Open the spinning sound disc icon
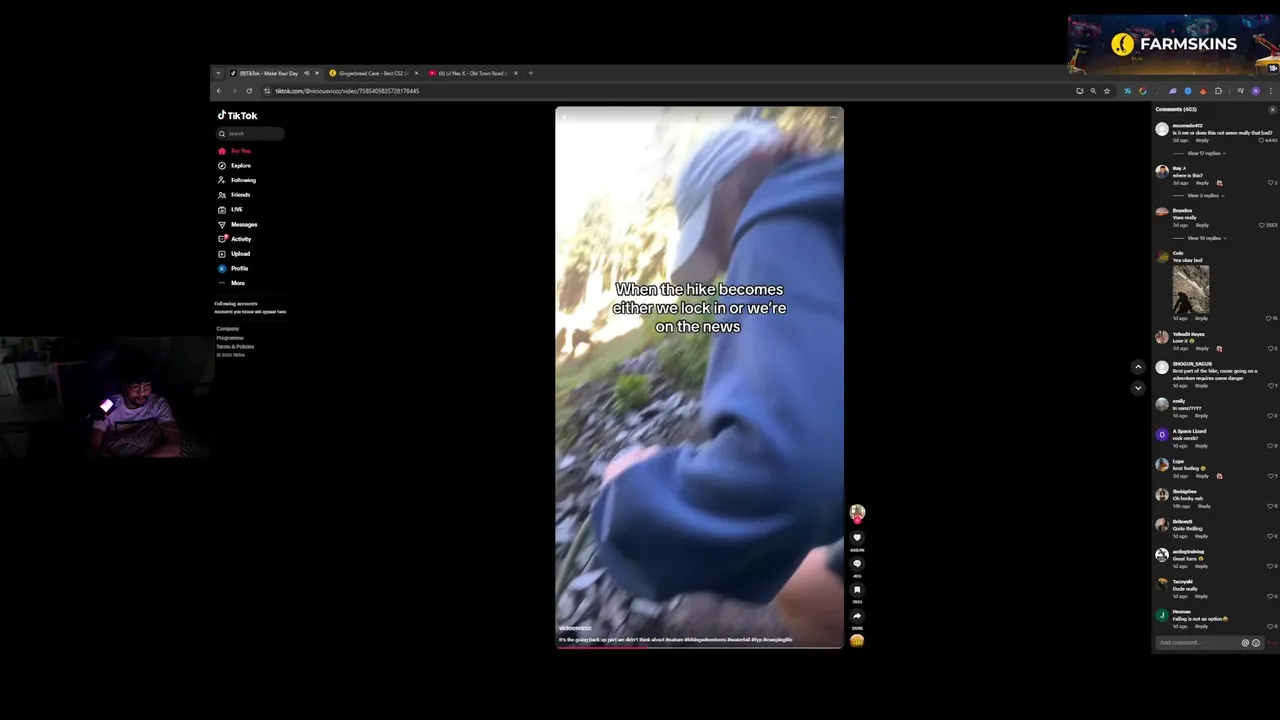The image size is (1280, 720). coord(857,640)
